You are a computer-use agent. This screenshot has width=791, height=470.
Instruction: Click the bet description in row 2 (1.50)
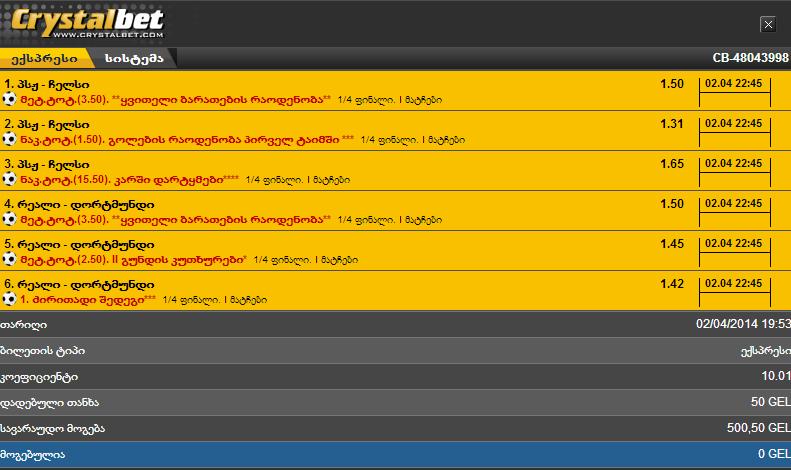[x=187, y=139]
